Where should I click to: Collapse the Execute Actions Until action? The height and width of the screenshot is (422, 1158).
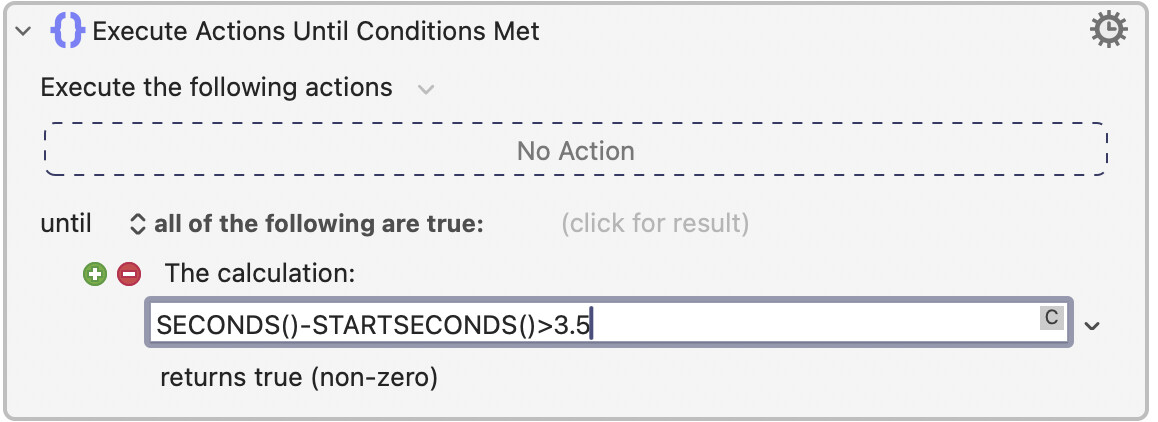click(x=23, y=32)
